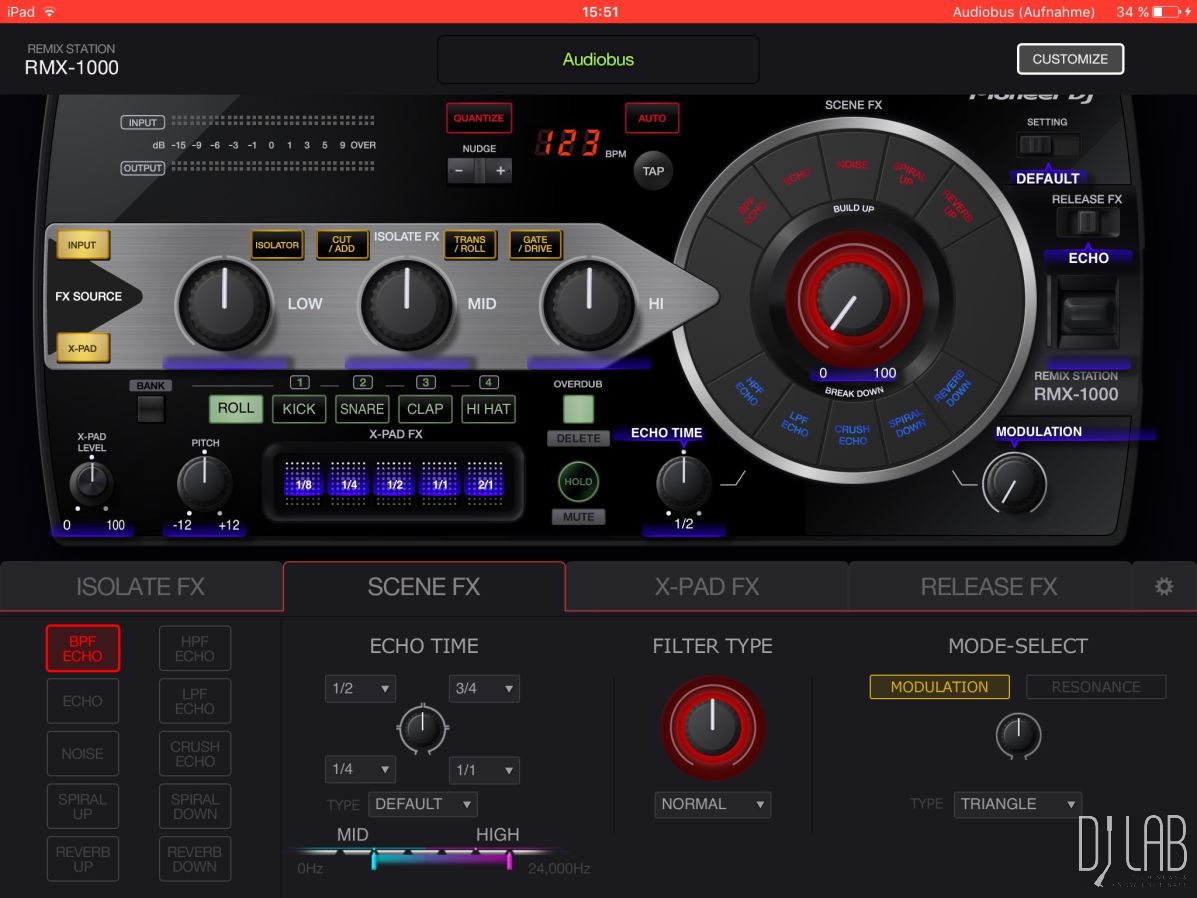Screen dimensions: 1197x898
Task: Open settings gear next to Release FX tab
Action: (x=1163, y=587)
